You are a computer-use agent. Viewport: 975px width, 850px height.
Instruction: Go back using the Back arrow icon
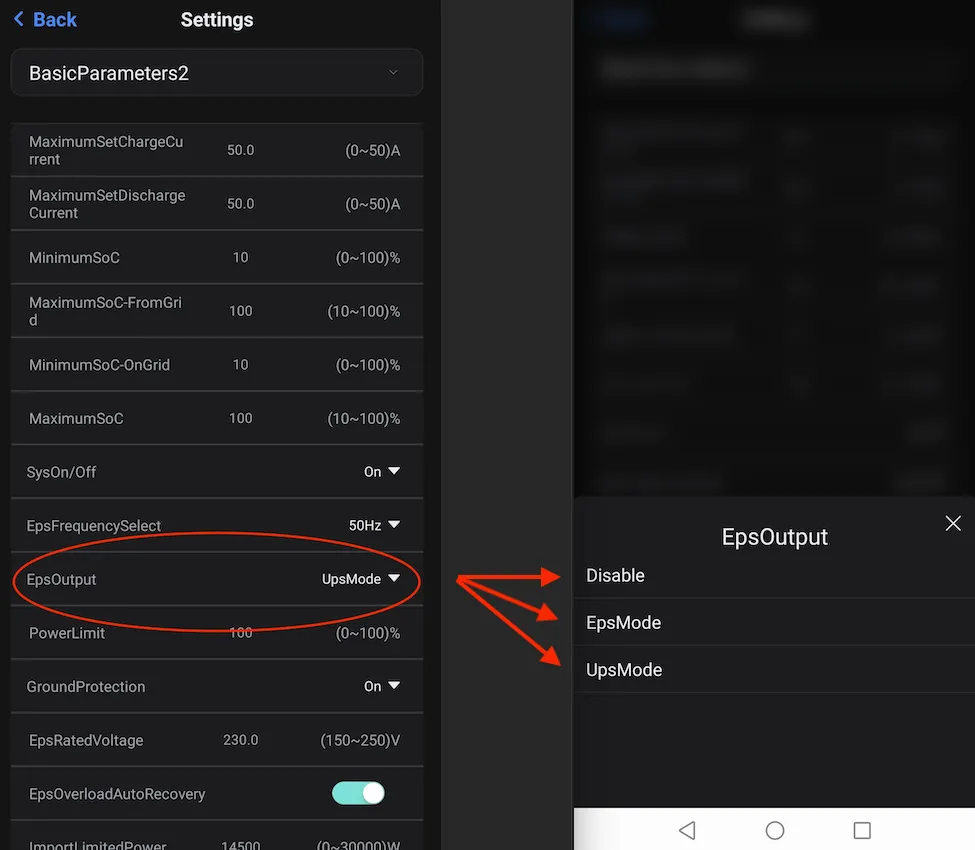19,19
